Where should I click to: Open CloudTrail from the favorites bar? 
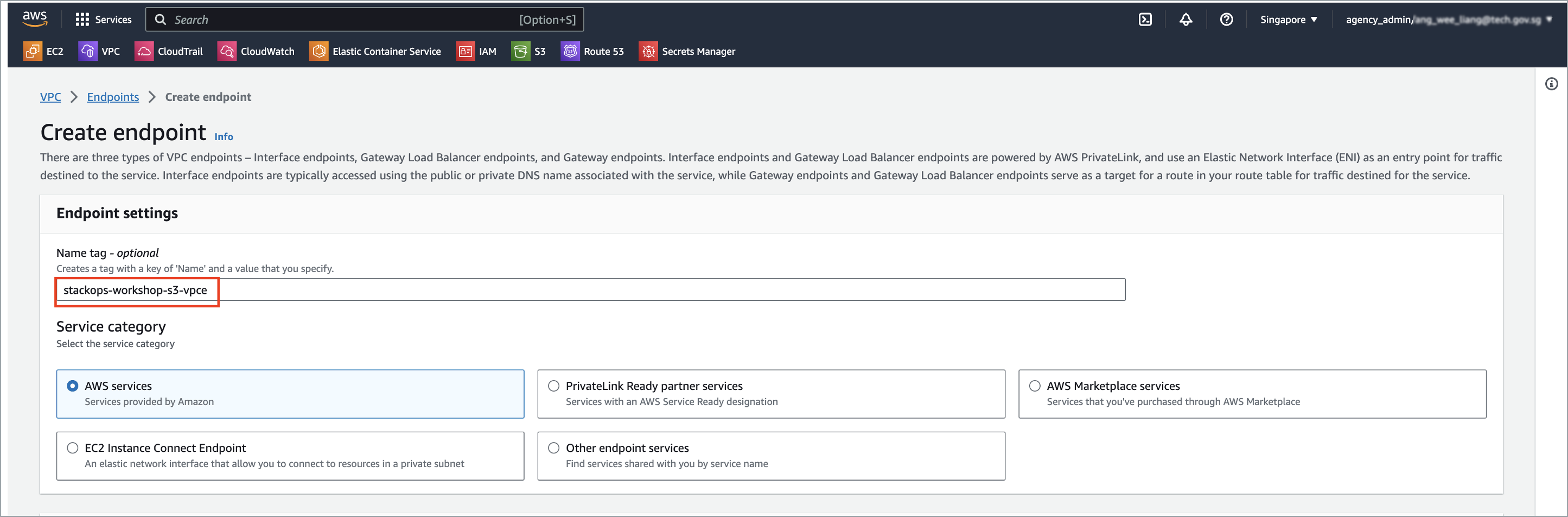coord(144,51)
